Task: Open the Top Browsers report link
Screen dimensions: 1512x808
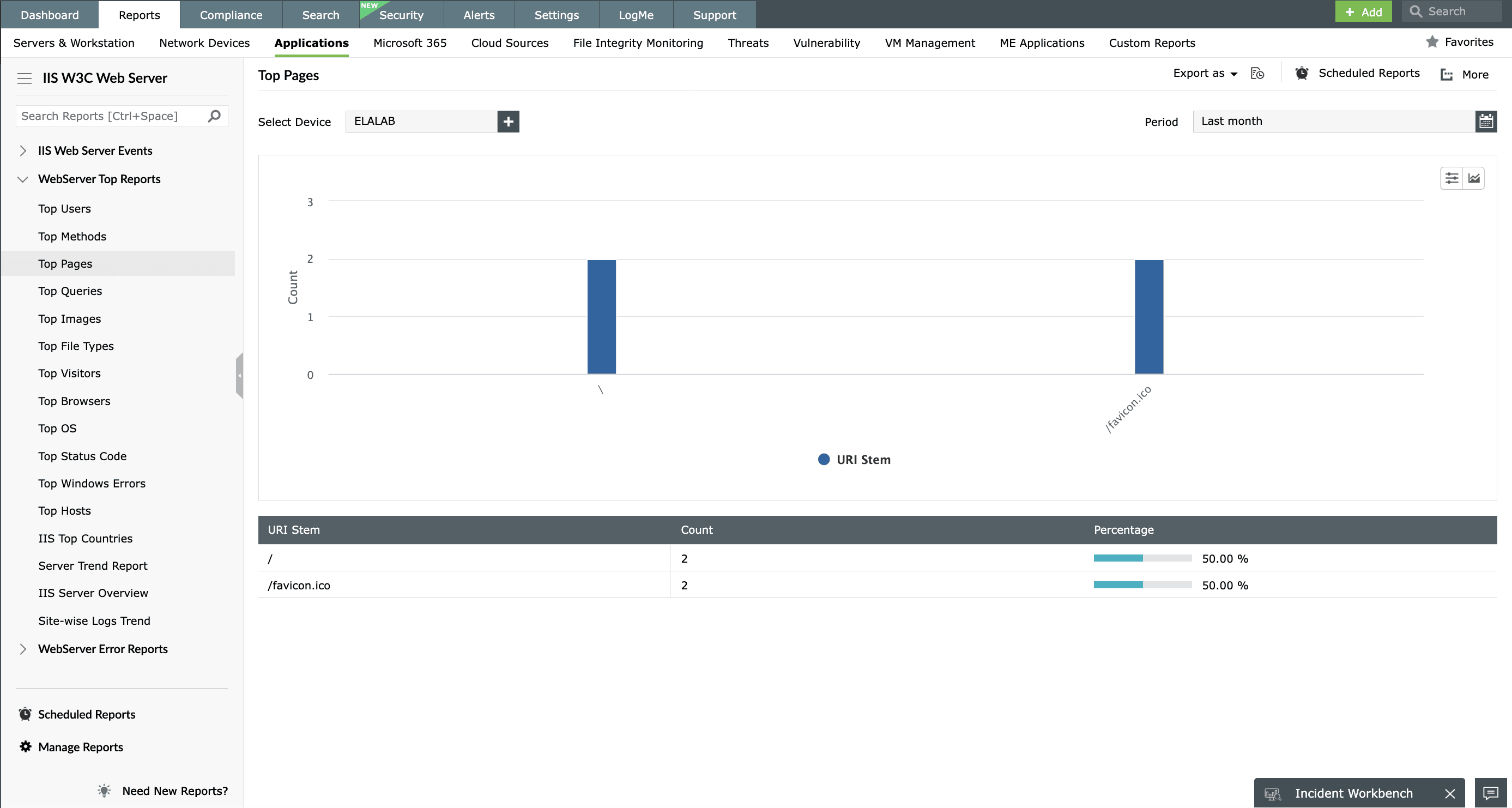Action: tap(74, 401)
